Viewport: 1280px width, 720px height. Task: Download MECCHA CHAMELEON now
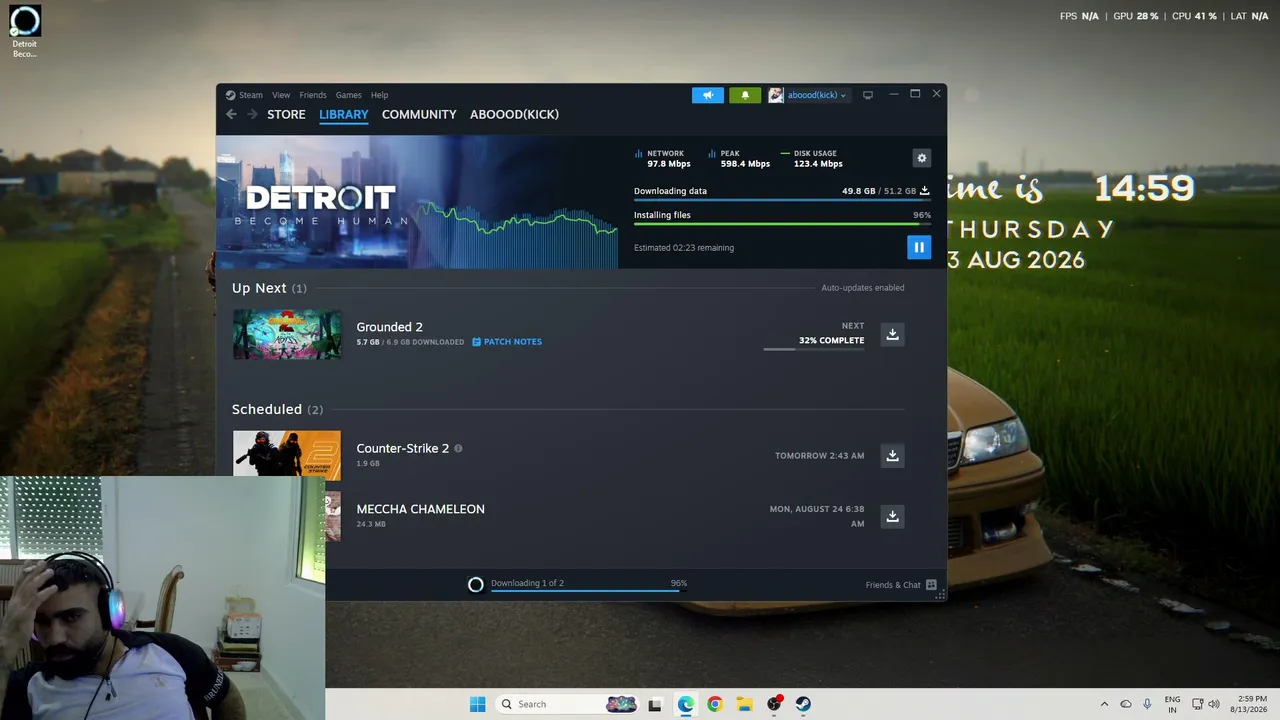[x=892, y=516]
